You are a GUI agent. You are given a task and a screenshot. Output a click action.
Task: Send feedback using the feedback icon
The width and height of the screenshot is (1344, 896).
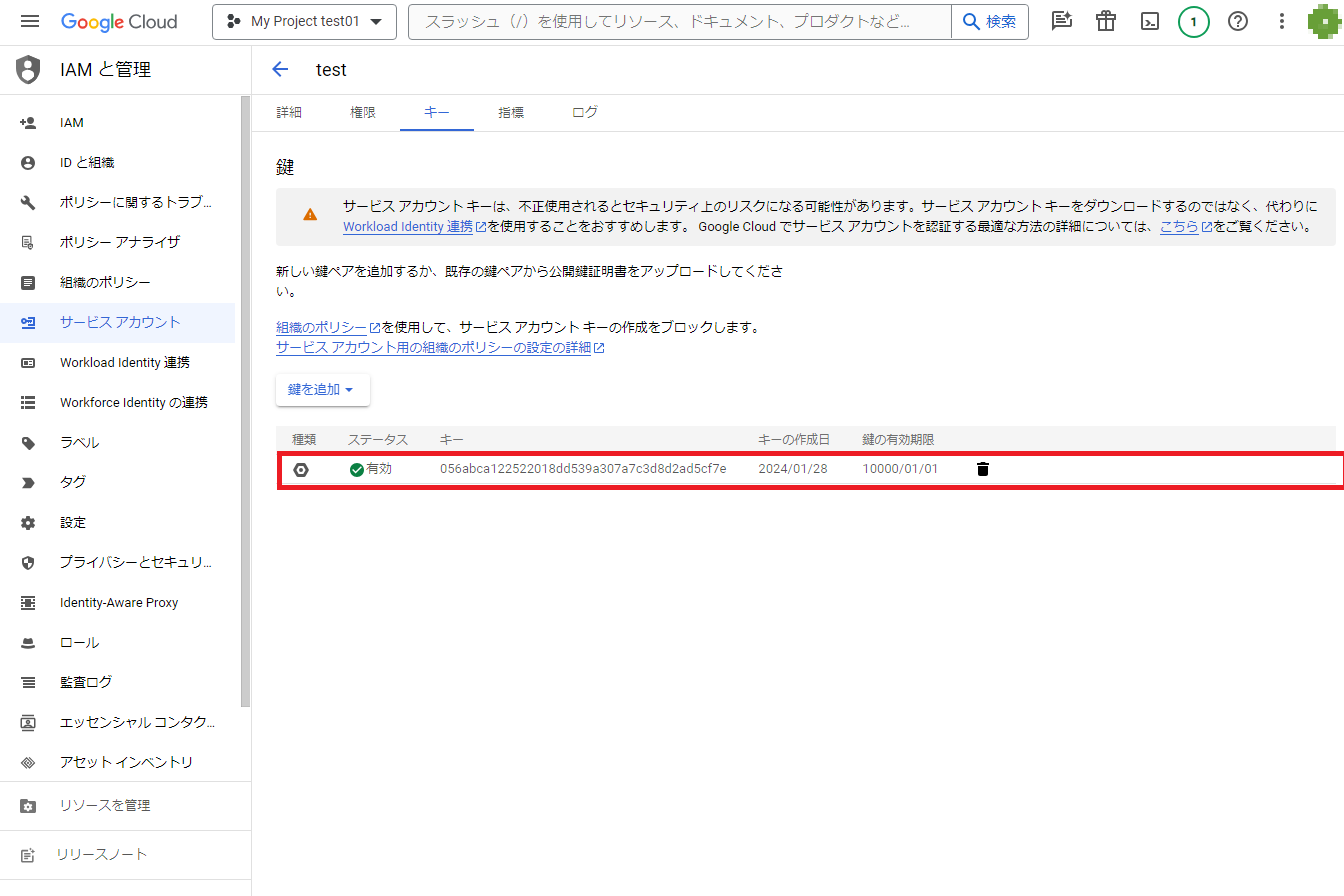click(x=1061, y=21)
